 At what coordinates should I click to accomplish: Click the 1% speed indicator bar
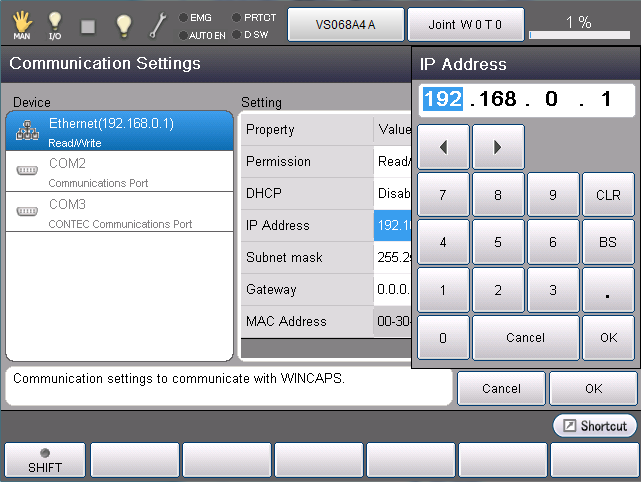tap(579, 25)
